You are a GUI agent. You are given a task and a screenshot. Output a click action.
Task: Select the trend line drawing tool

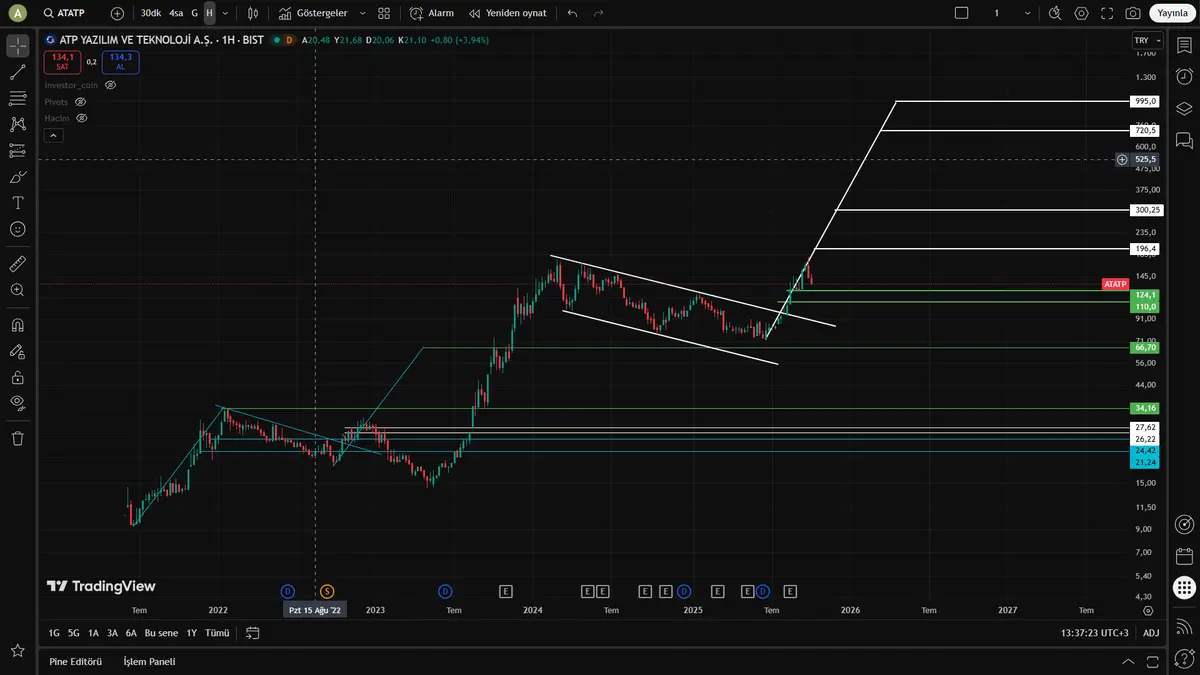coord(18,72)
